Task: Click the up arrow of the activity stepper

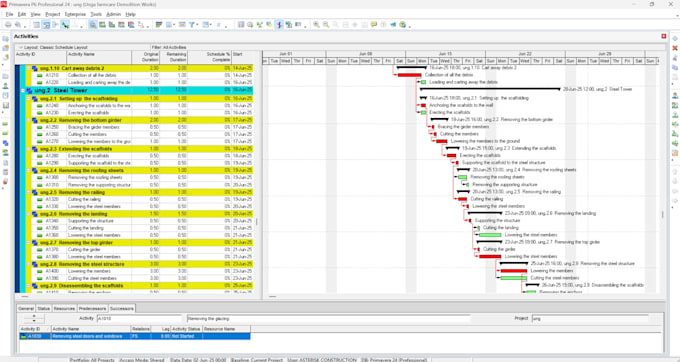Action: tap(33, 316)
